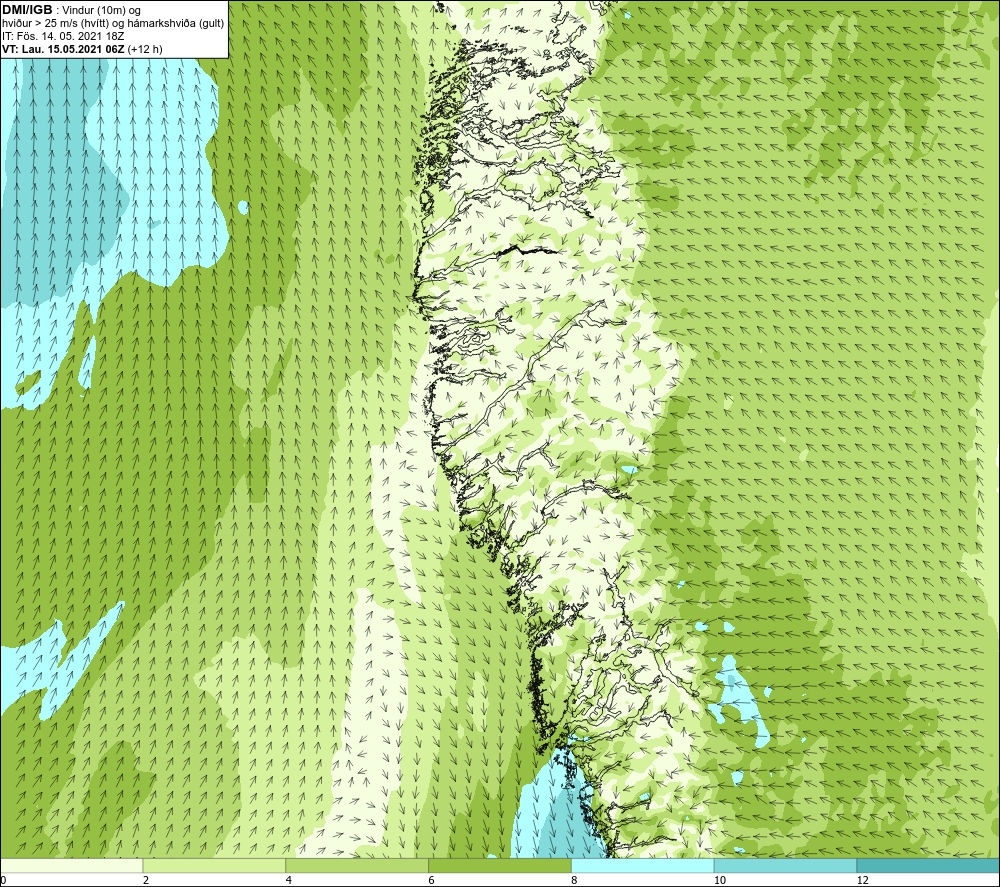Select the 8–10 m/s light cyan band
The height and width of the screenshot is (887, 1000).
pos(643,865)
